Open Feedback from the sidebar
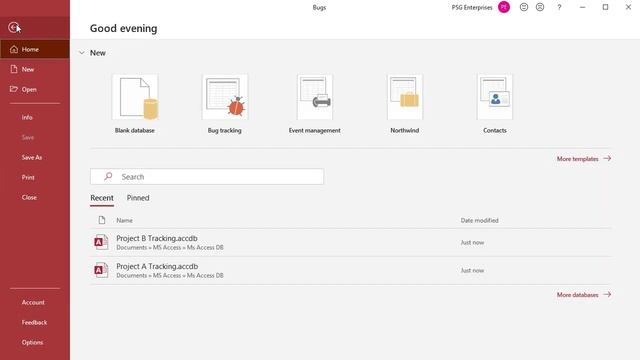The height and width of the screenshot is (360, 640). pos(35,322)
